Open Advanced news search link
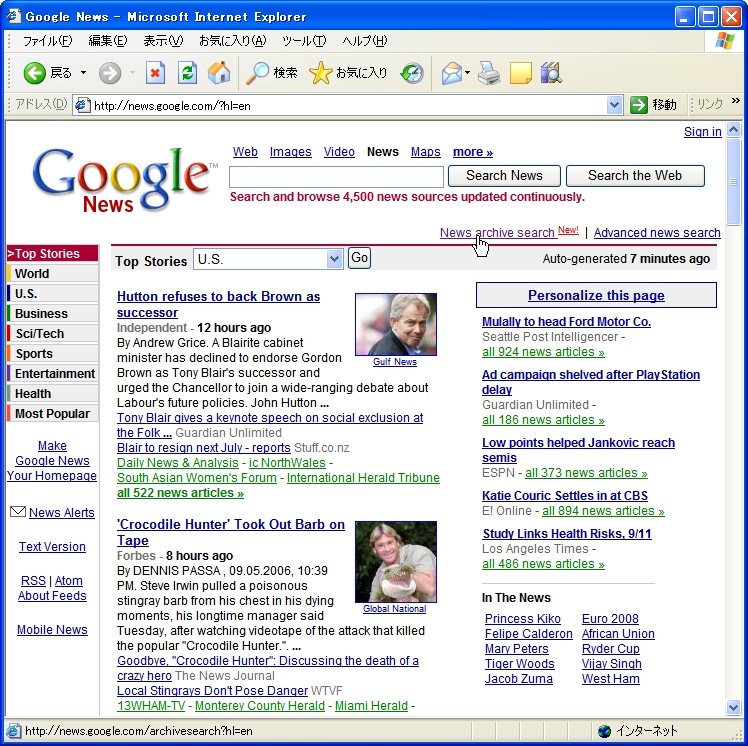Image resolution: width=748 pixels, height=746 pixels. pyautogui.click(x=657, y=233)
